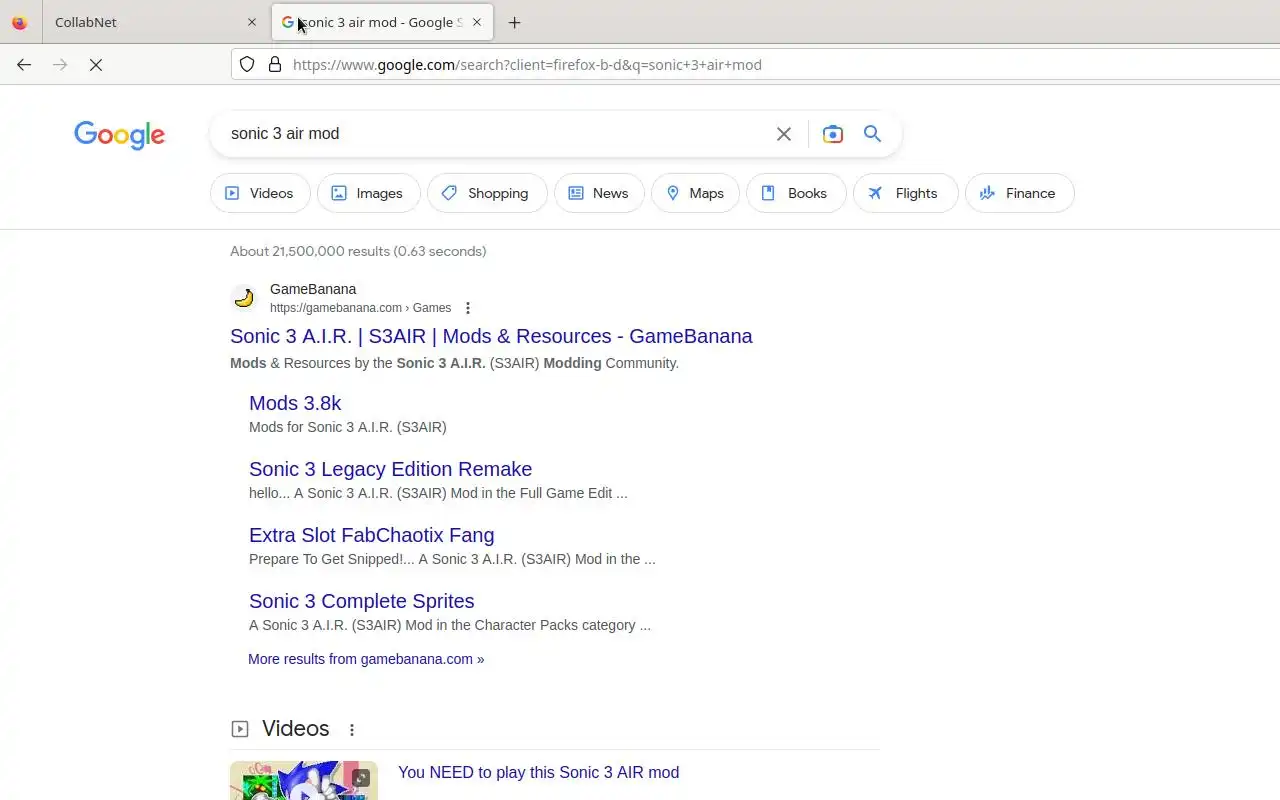Image resolution: width=1280 pixels, height=800 pixels.
Task: Stop loading the page
Action: [x=96, y=64]
